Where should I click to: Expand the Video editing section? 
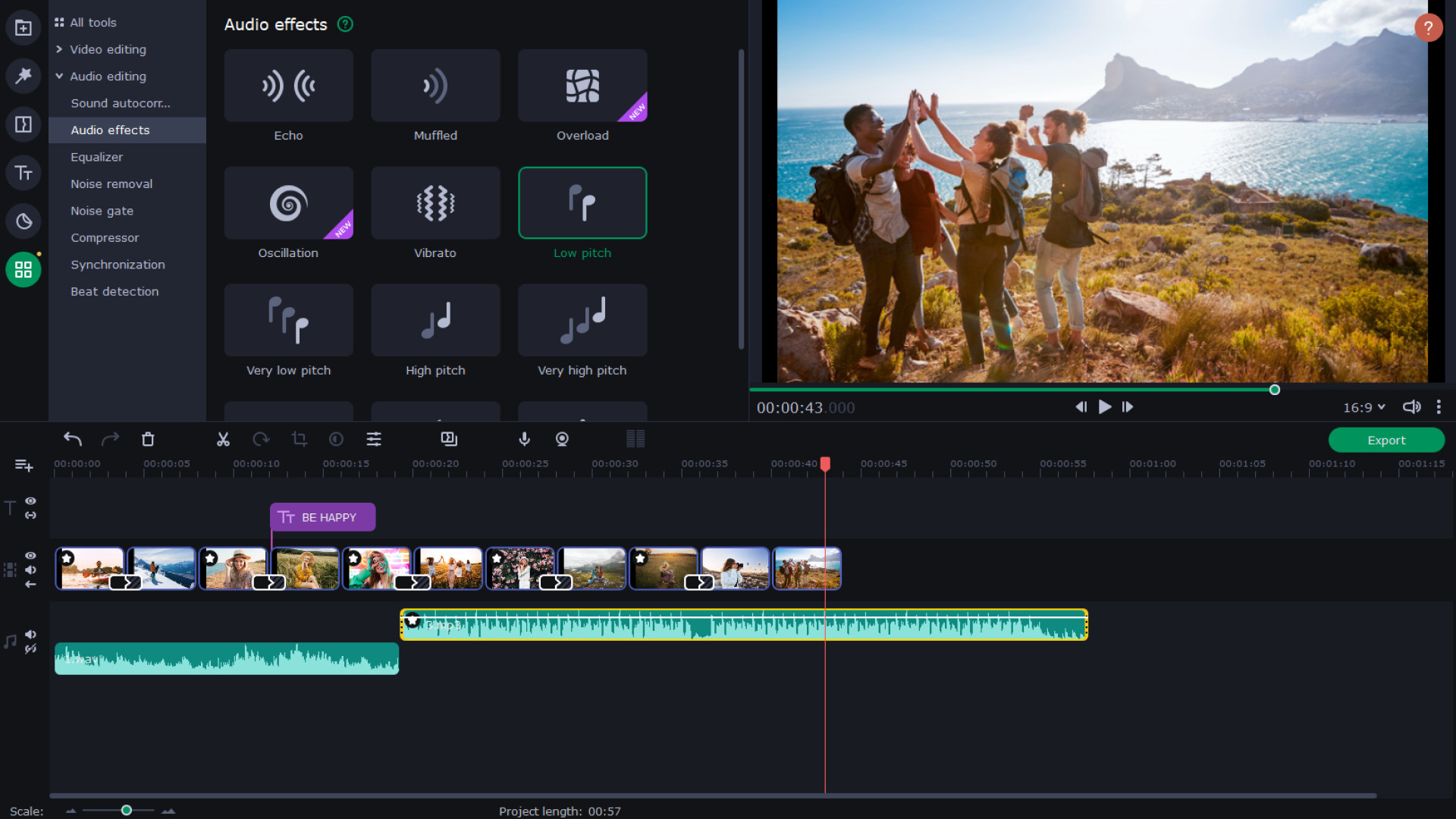108,49
